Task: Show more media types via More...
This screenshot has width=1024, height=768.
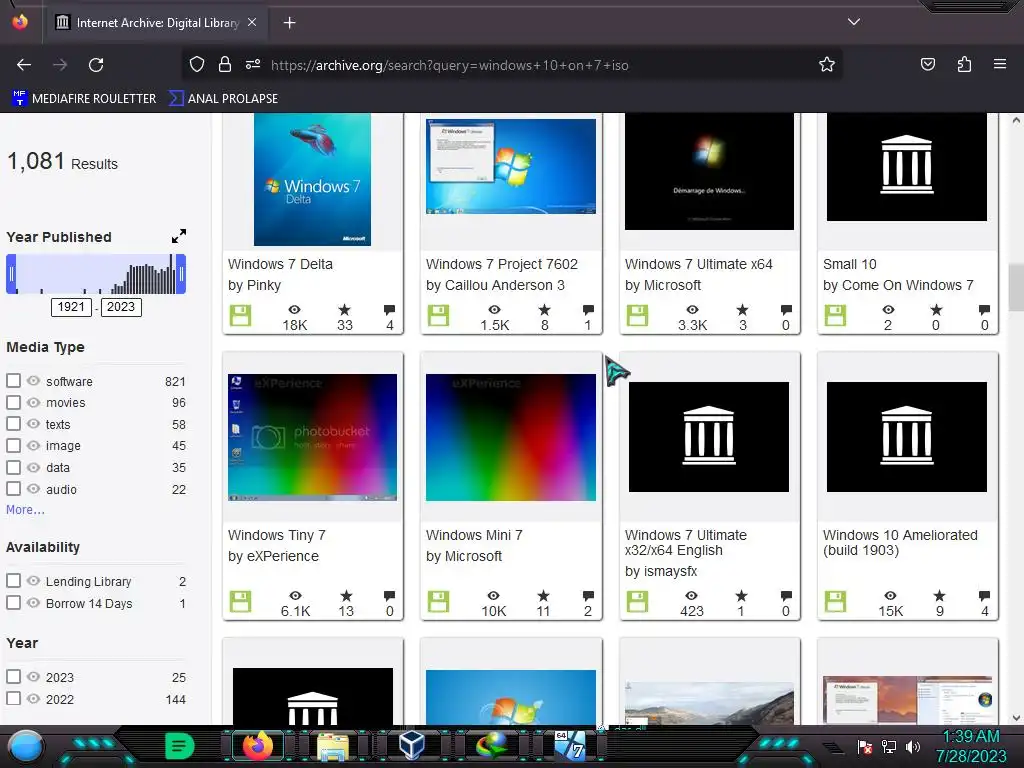Action: point(25,510)
